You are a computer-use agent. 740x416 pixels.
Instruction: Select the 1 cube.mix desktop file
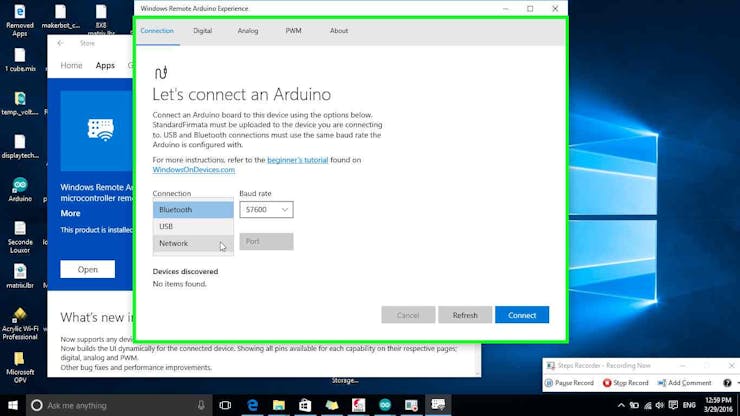pyautogui.click(x=20, y=60)
